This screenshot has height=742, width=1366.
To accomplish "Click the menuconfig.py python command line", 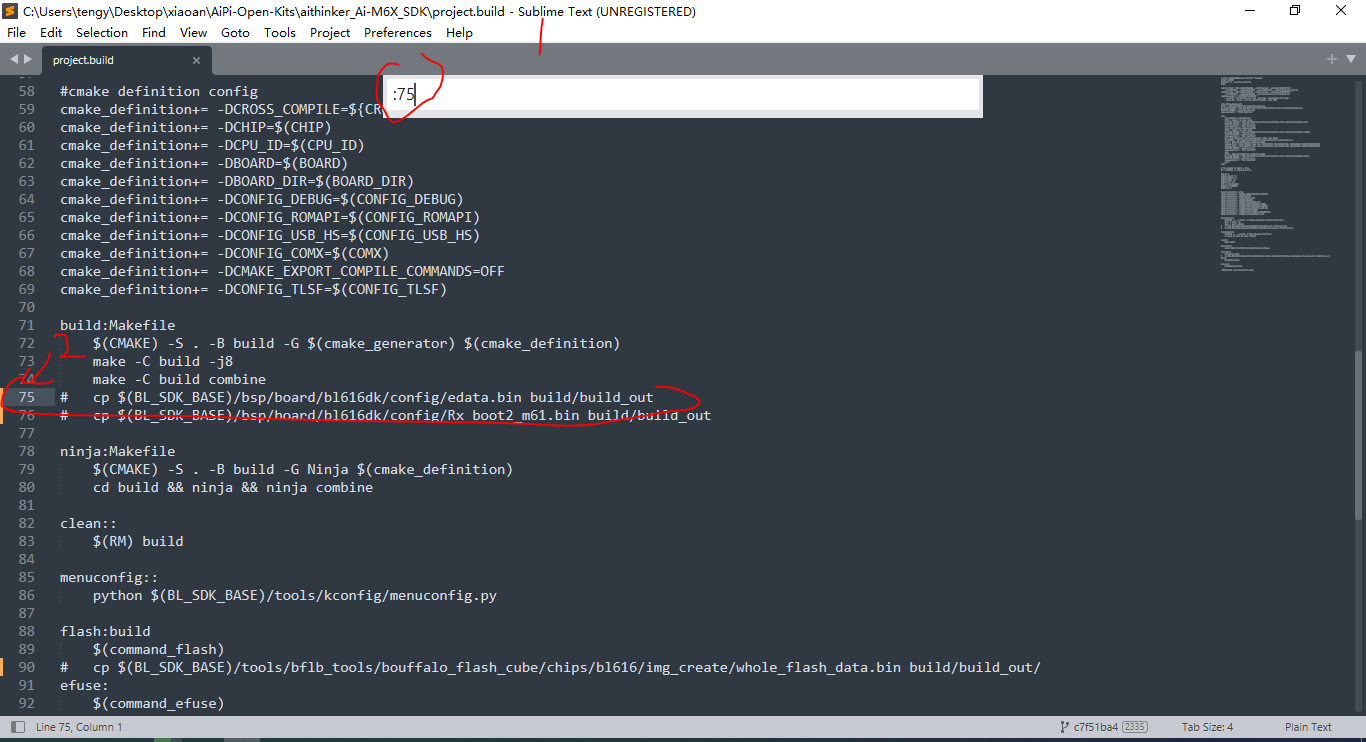I will point(295,595).
